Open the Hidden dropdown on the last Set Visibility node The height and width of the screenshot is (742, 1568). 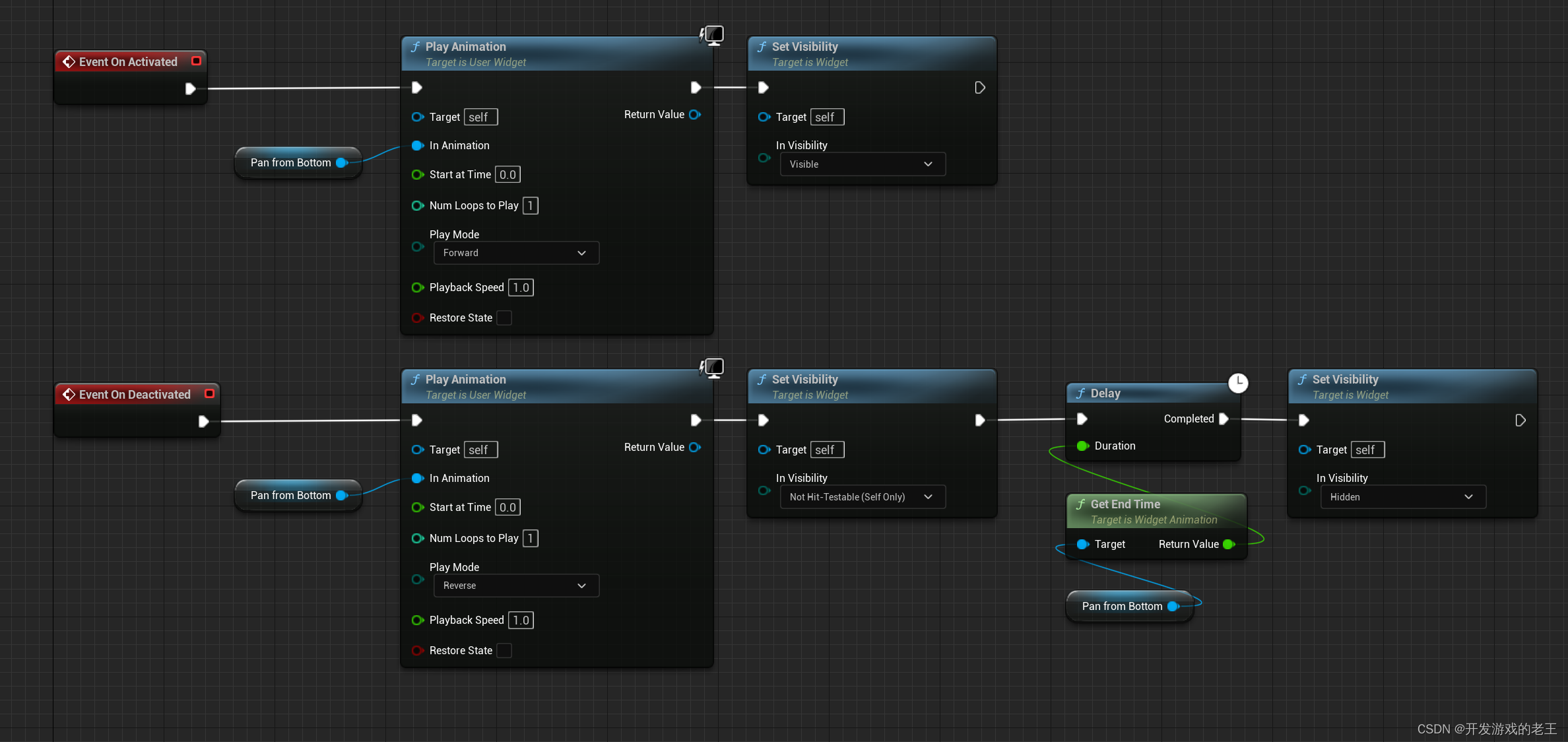tap(1402, 496)
